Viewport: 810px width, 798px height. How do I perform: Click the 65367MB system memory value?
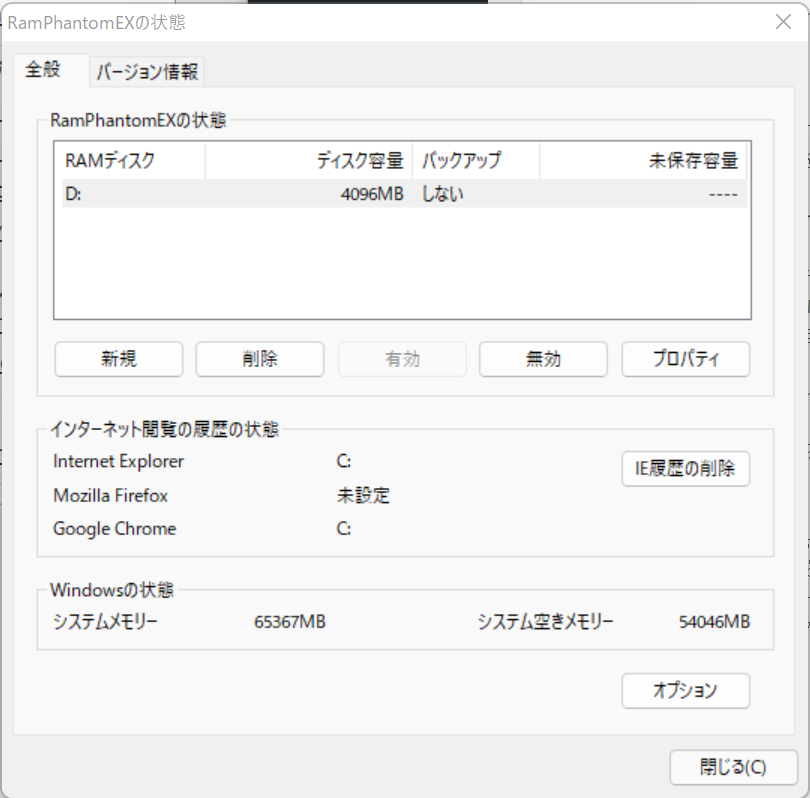click(x=290, y=622)
